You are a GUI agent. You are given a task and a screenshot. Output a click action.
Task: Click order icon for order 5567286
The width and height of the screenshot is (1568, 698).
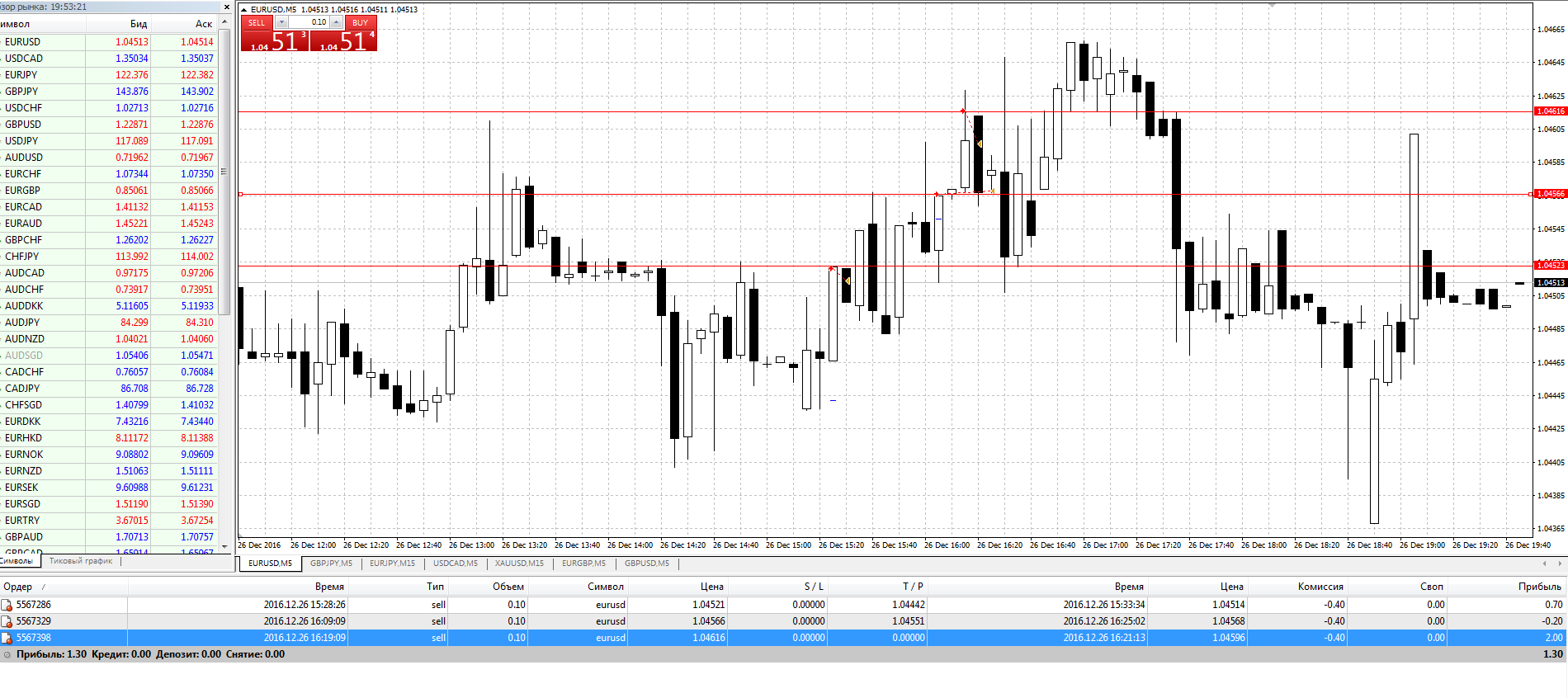click(7, 605)
